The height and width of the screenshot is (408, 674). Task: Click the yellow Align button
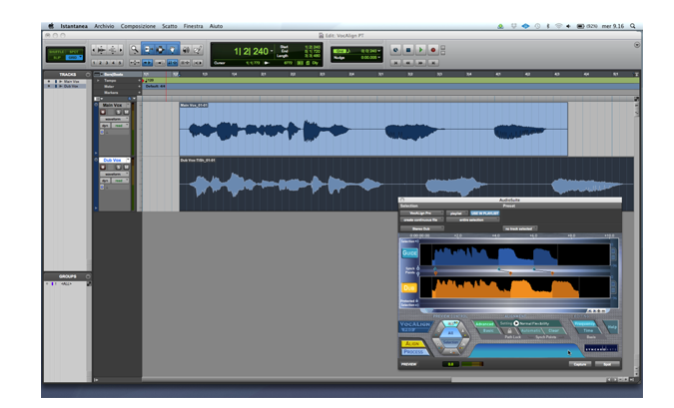click(412, 344)
